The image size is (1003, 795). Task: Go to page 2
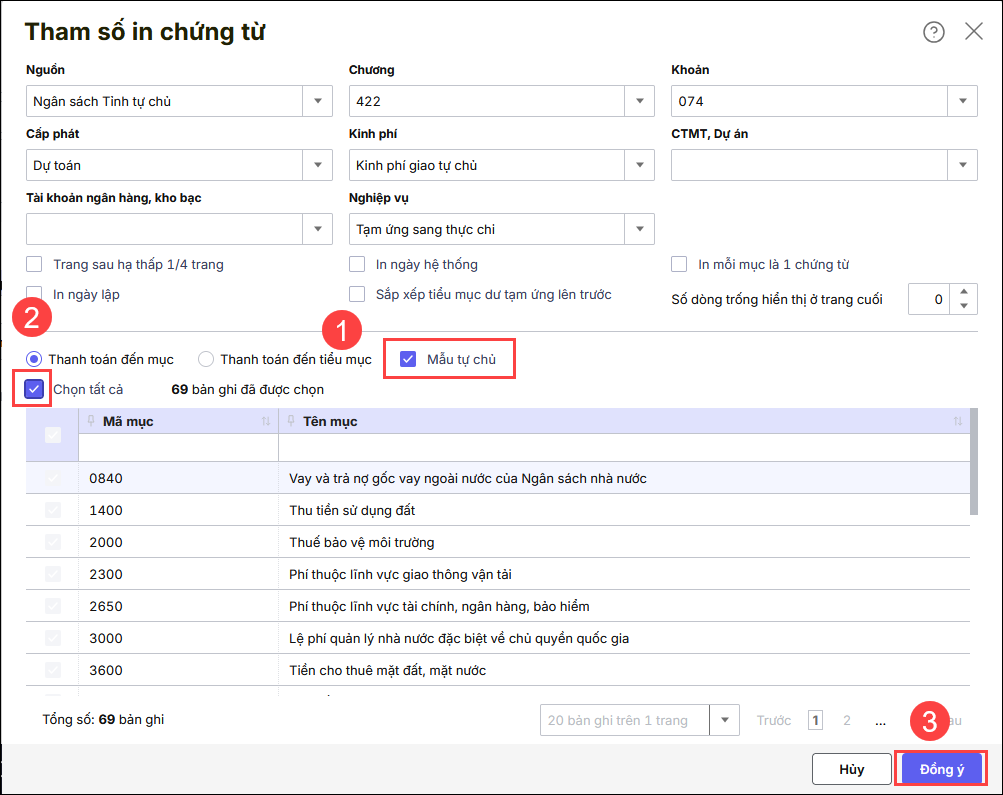[x=846, y=720]
